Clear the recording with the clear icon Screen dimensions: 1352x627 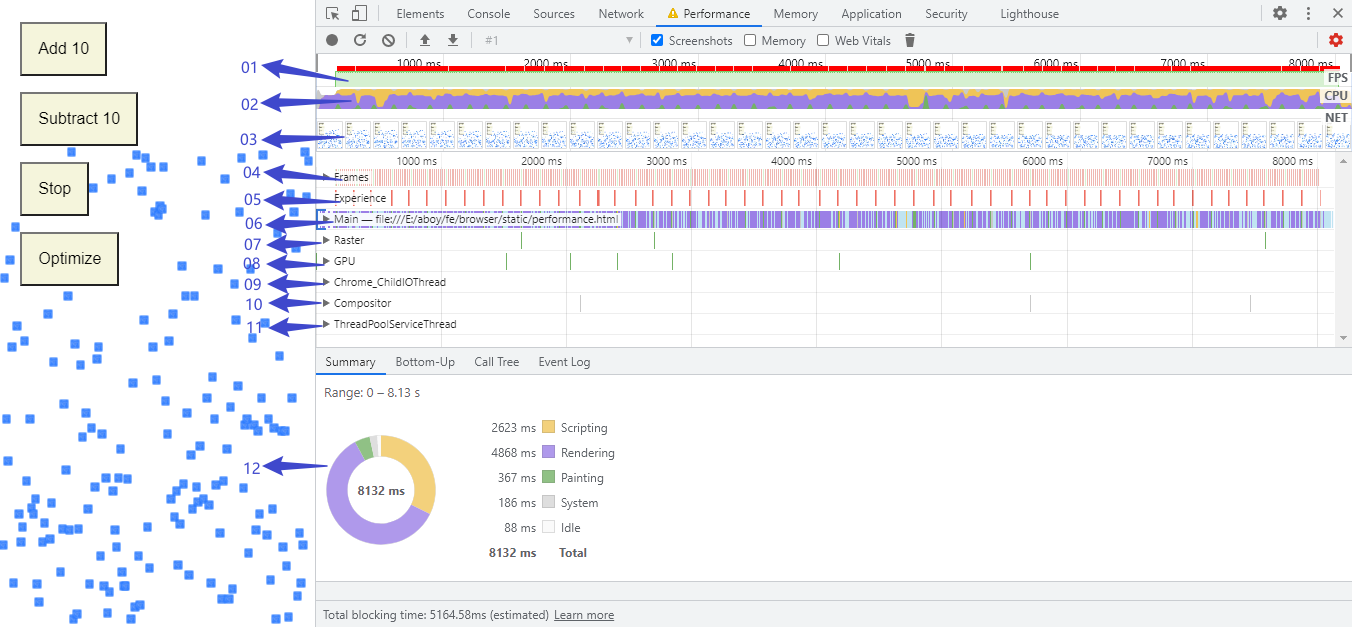pos(388,40)
